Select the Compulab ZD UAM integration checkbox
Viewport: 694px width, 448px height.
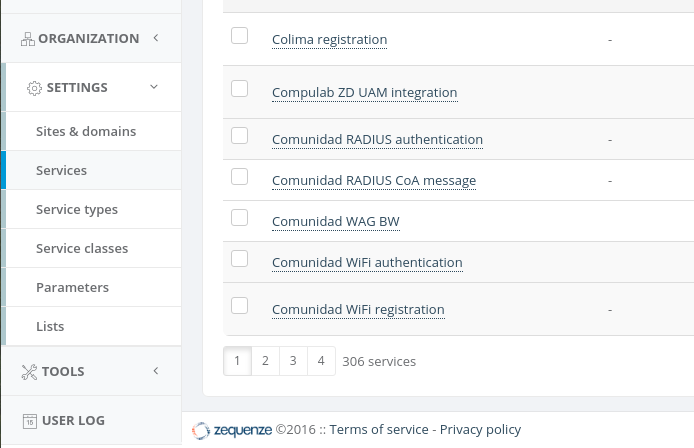click(x=239, y=89)
